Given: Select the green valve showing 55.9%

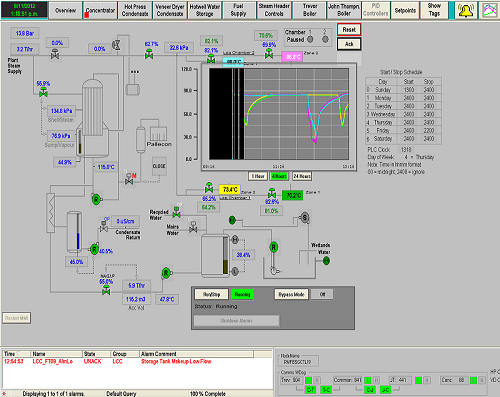Looking at the screenshot, I should [43, 93].
